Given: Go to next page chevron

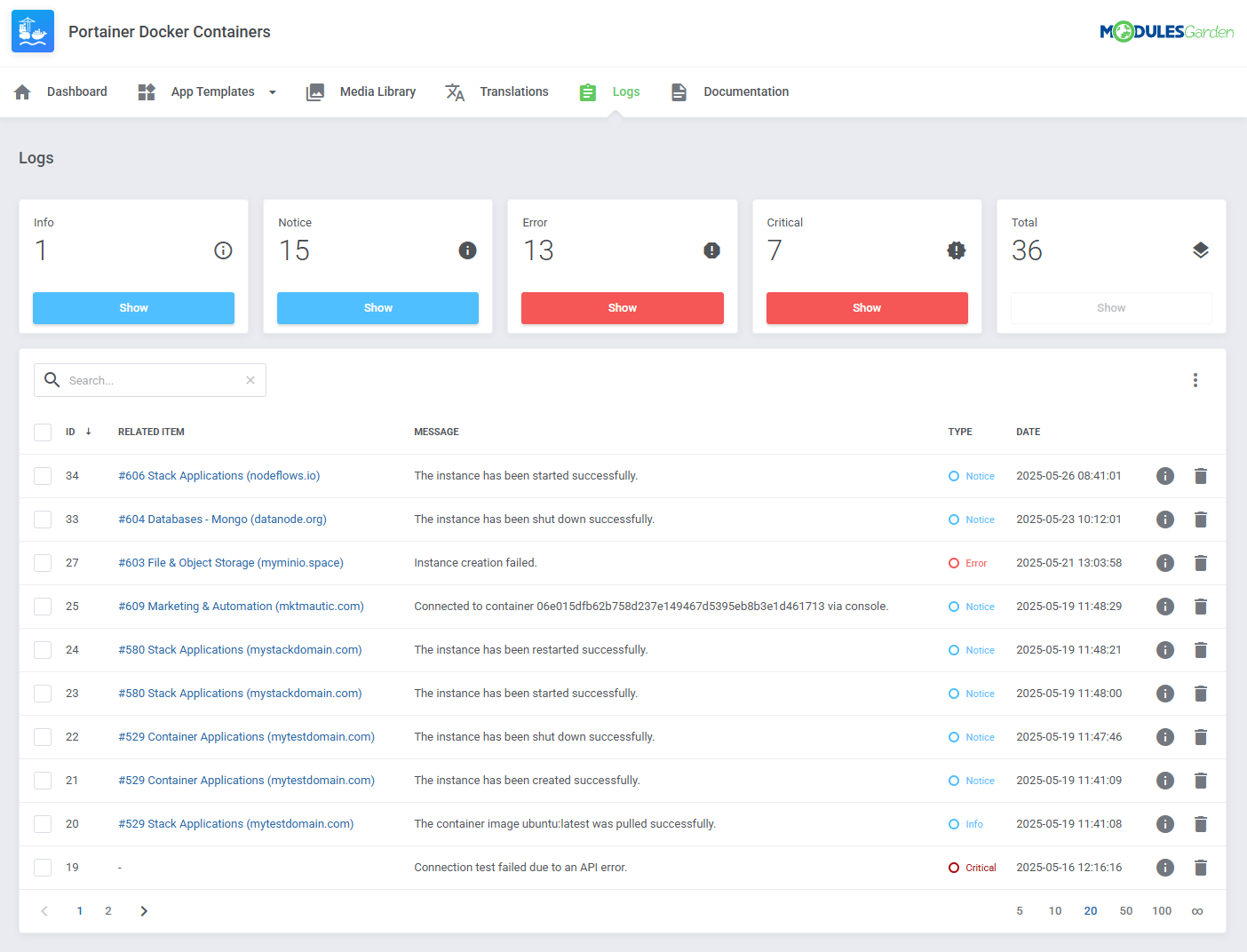Looking at the screenshot, I should 144,911.
